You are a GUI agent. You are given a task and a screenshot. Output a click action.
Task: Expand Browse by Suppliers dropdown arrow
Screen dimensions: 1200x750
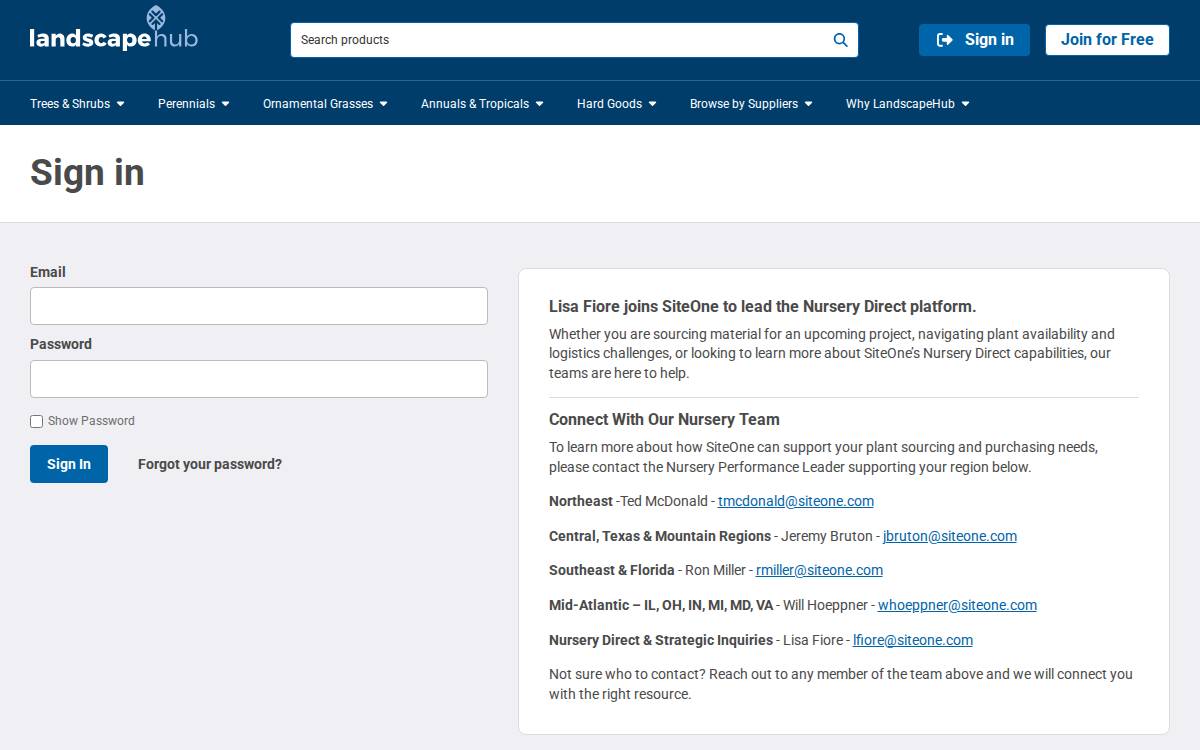[x=808, y=104]
